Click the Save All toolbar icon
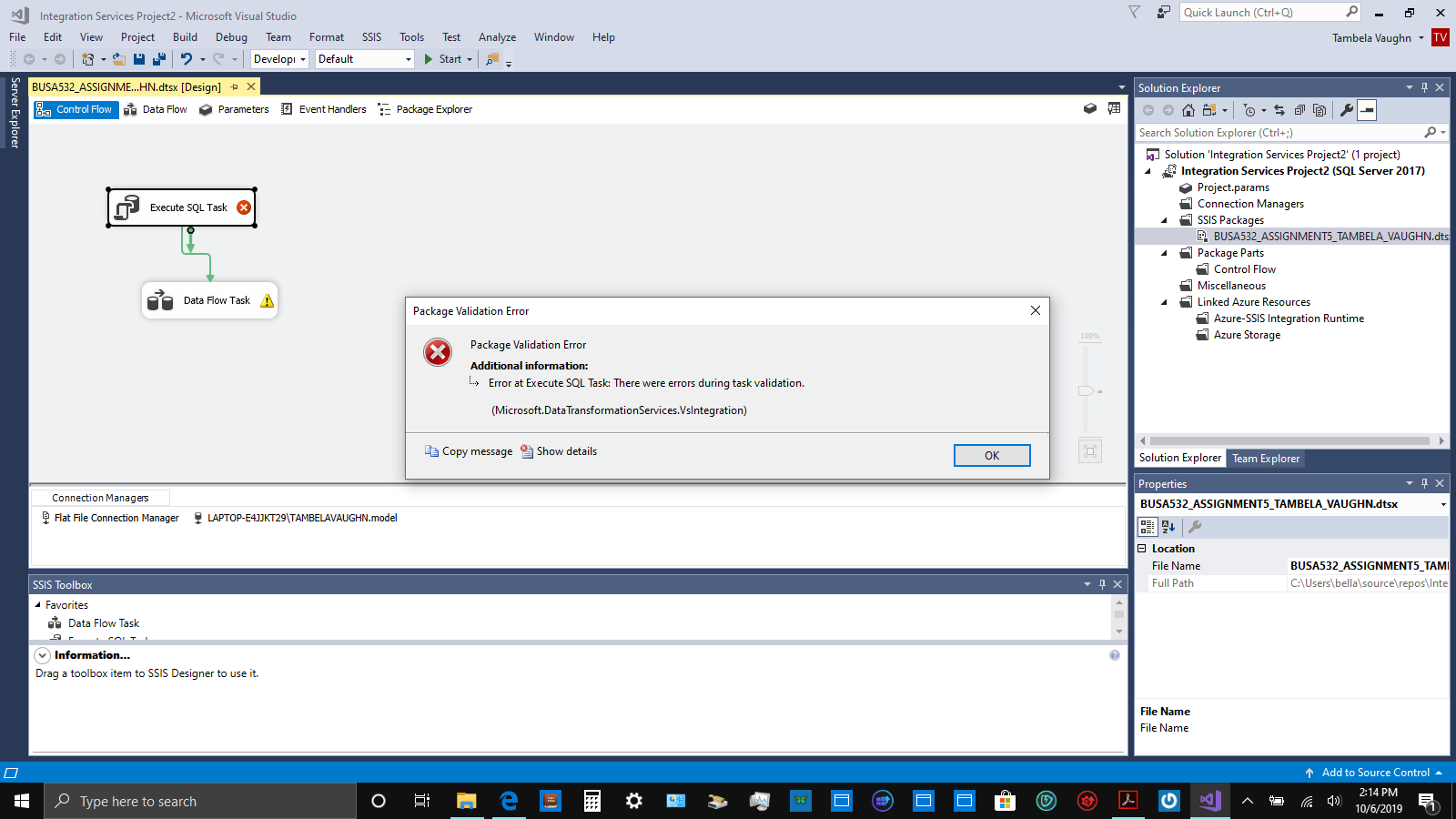This screenshot has height=819, width=1456. (159, 59)
